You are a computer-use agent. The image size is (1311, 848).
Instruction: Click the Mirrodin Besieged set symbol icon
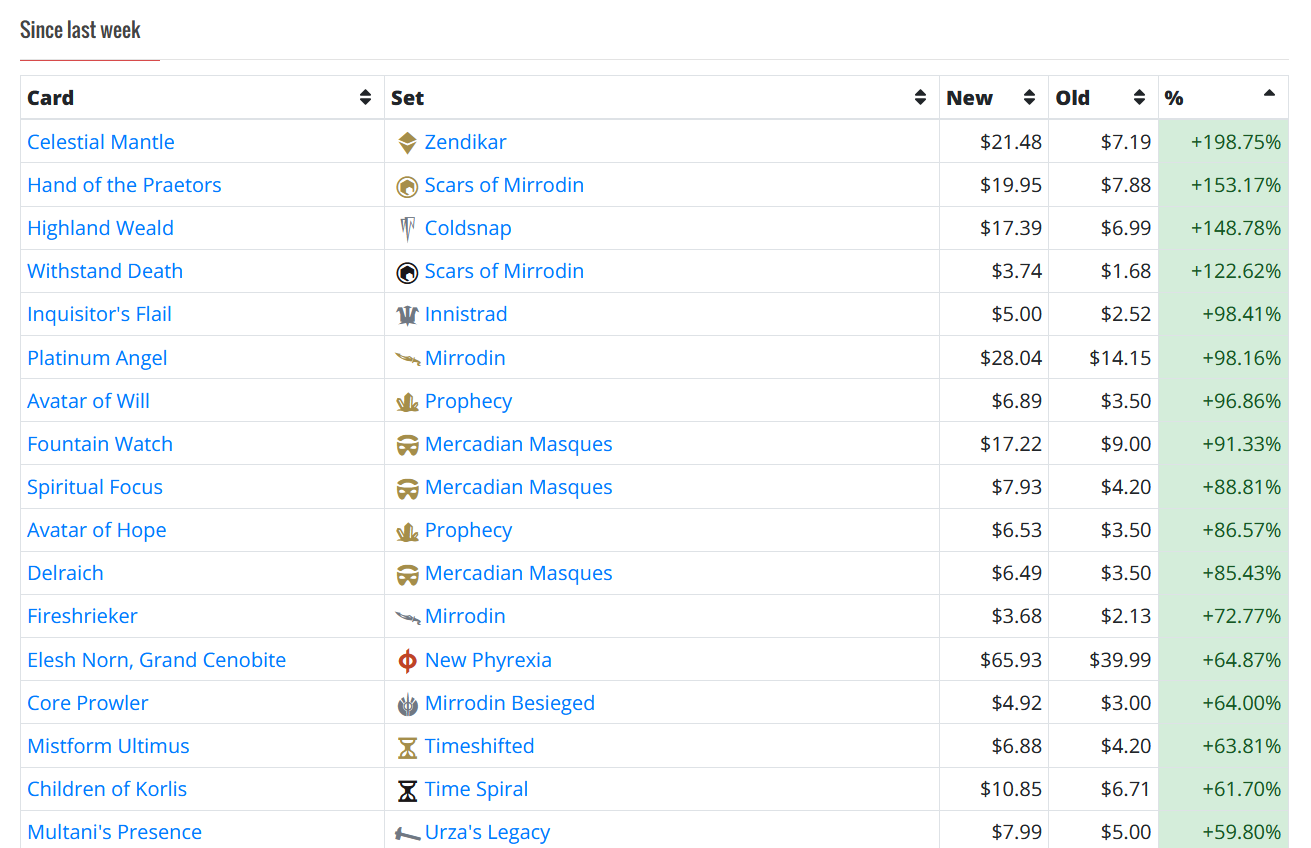click(407, 704)
